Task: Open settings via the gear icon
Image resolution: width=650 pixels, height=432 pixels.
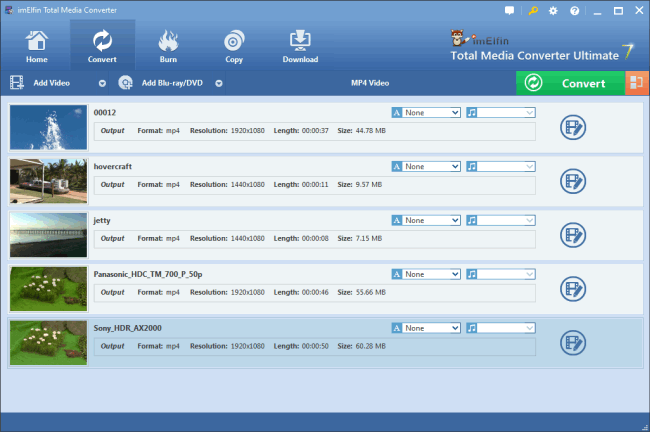Action: pyautogui.click(x=553, y=11)
